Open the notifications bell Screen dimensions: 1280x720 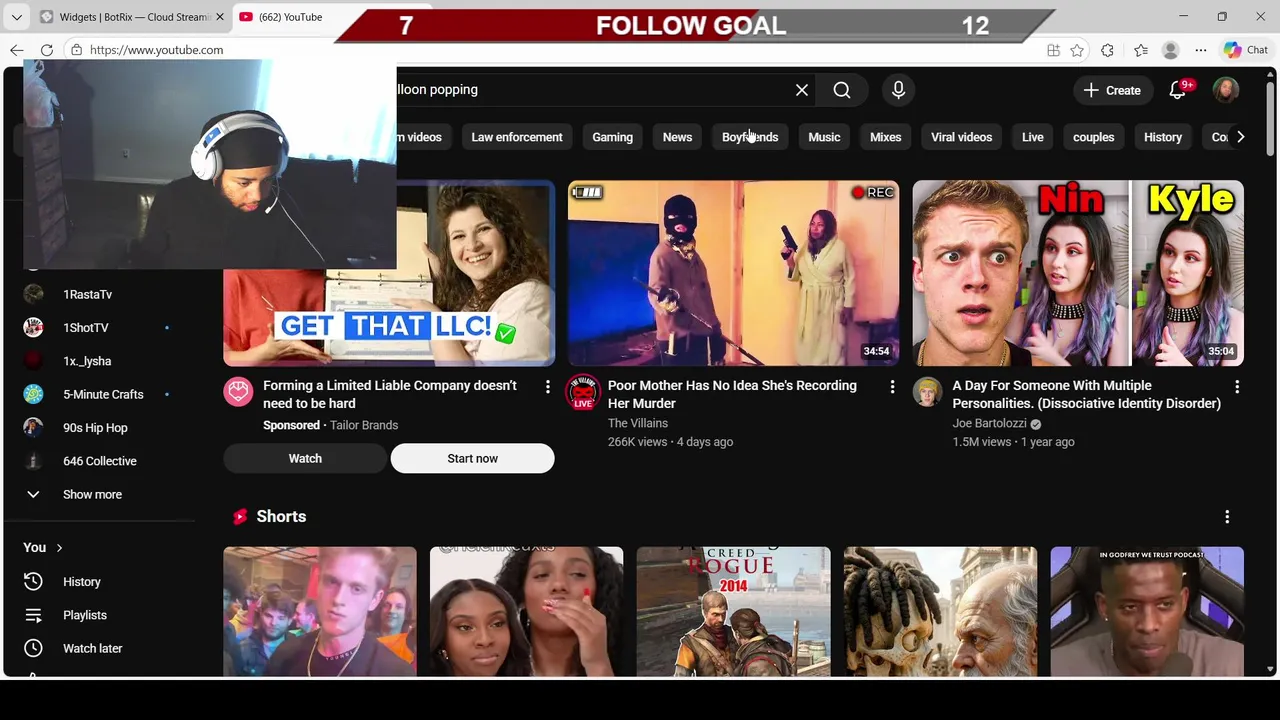click(x=1178, y=90)
